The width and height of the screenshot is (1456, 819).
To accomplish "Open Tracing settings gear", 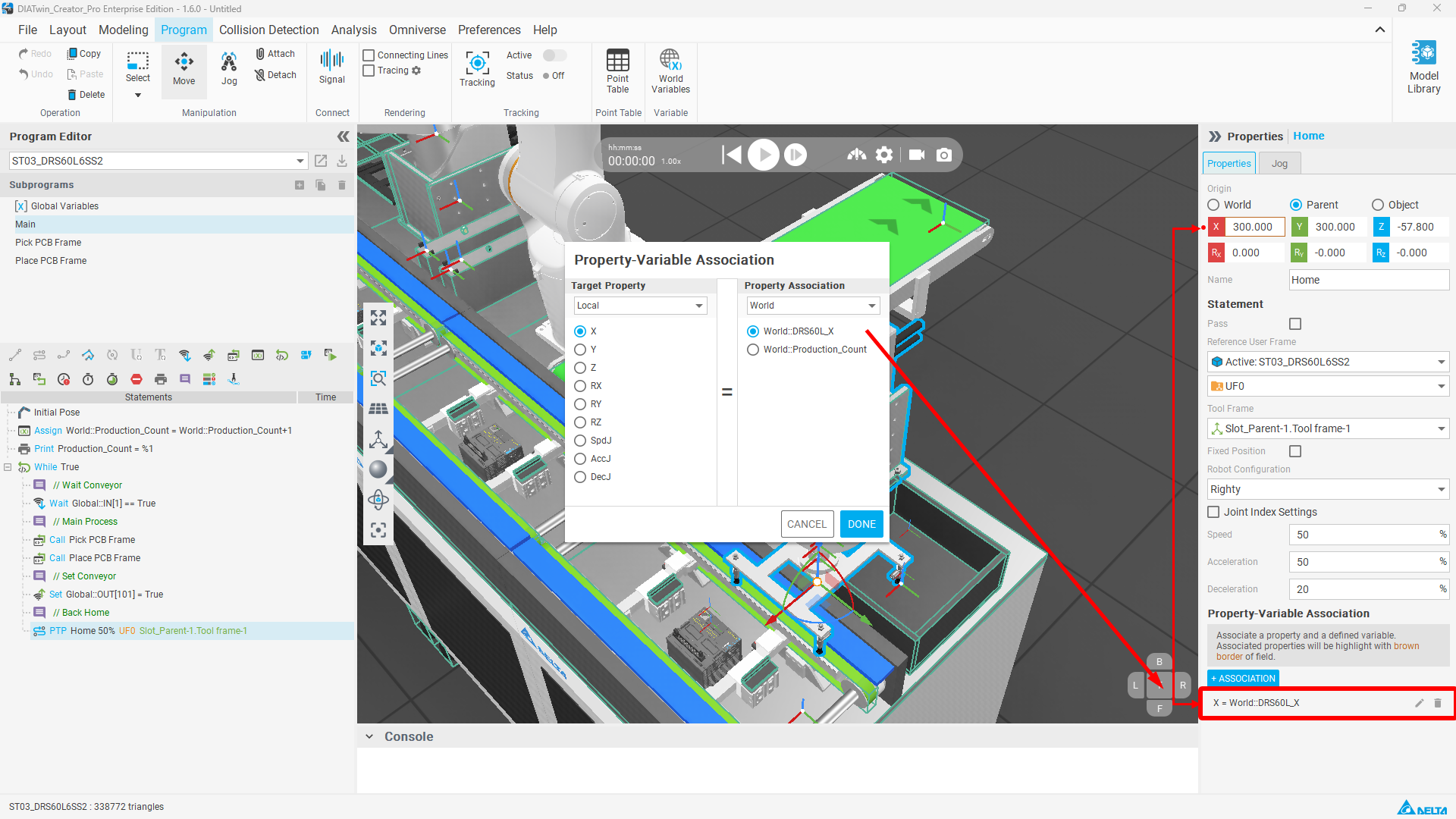I will (416, 71).
